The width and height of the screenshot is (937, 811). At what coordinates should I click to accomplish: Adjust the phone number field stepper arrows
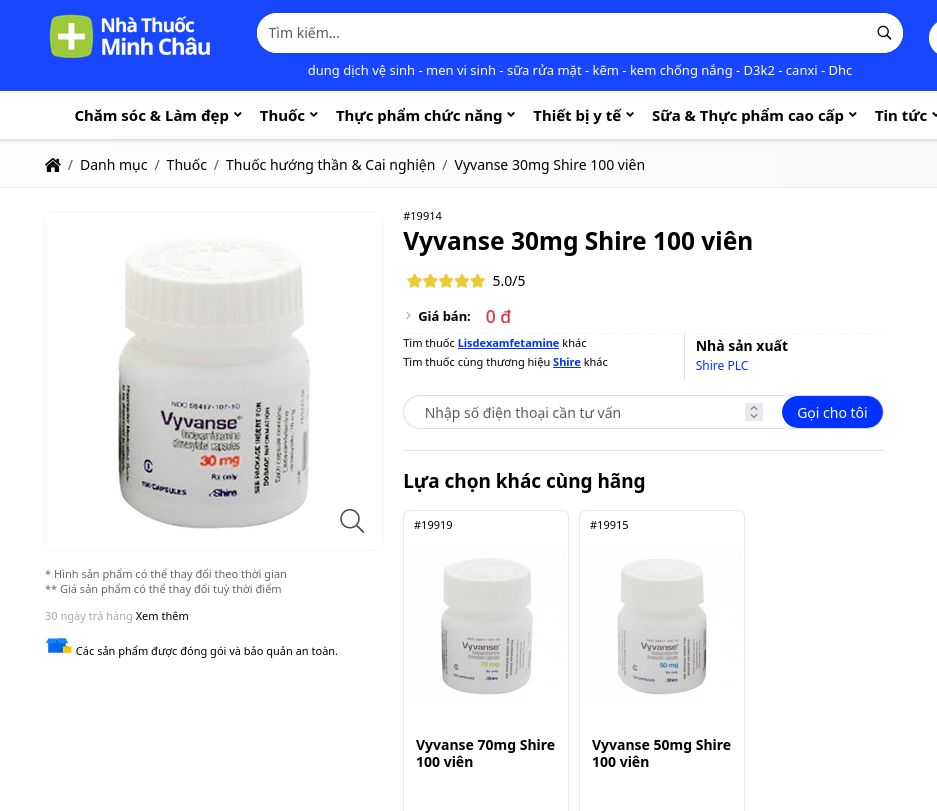(x=754, y=412)
